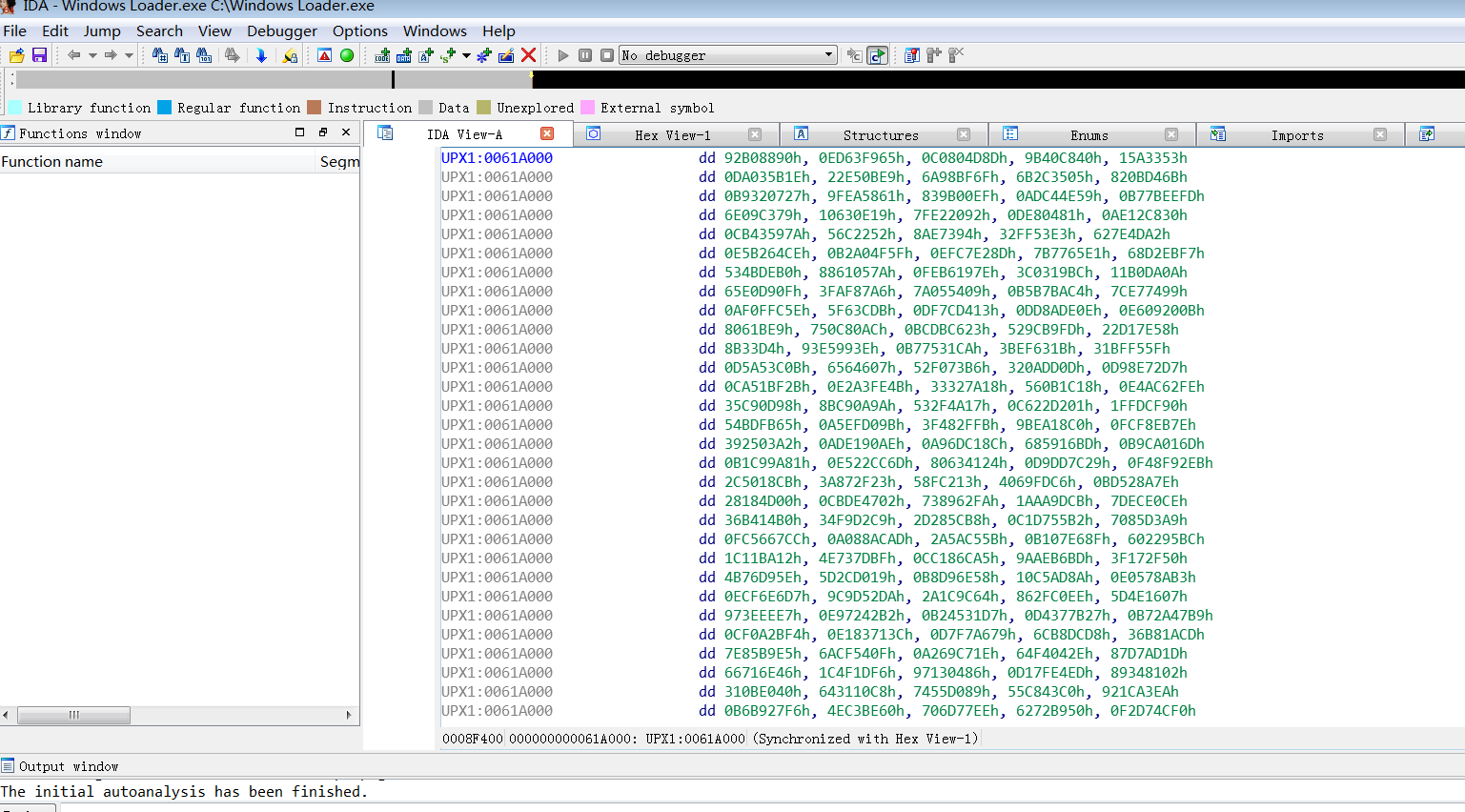Close the IDA View-A tab
Screen dimensions: 1465x812
point(547,133)
